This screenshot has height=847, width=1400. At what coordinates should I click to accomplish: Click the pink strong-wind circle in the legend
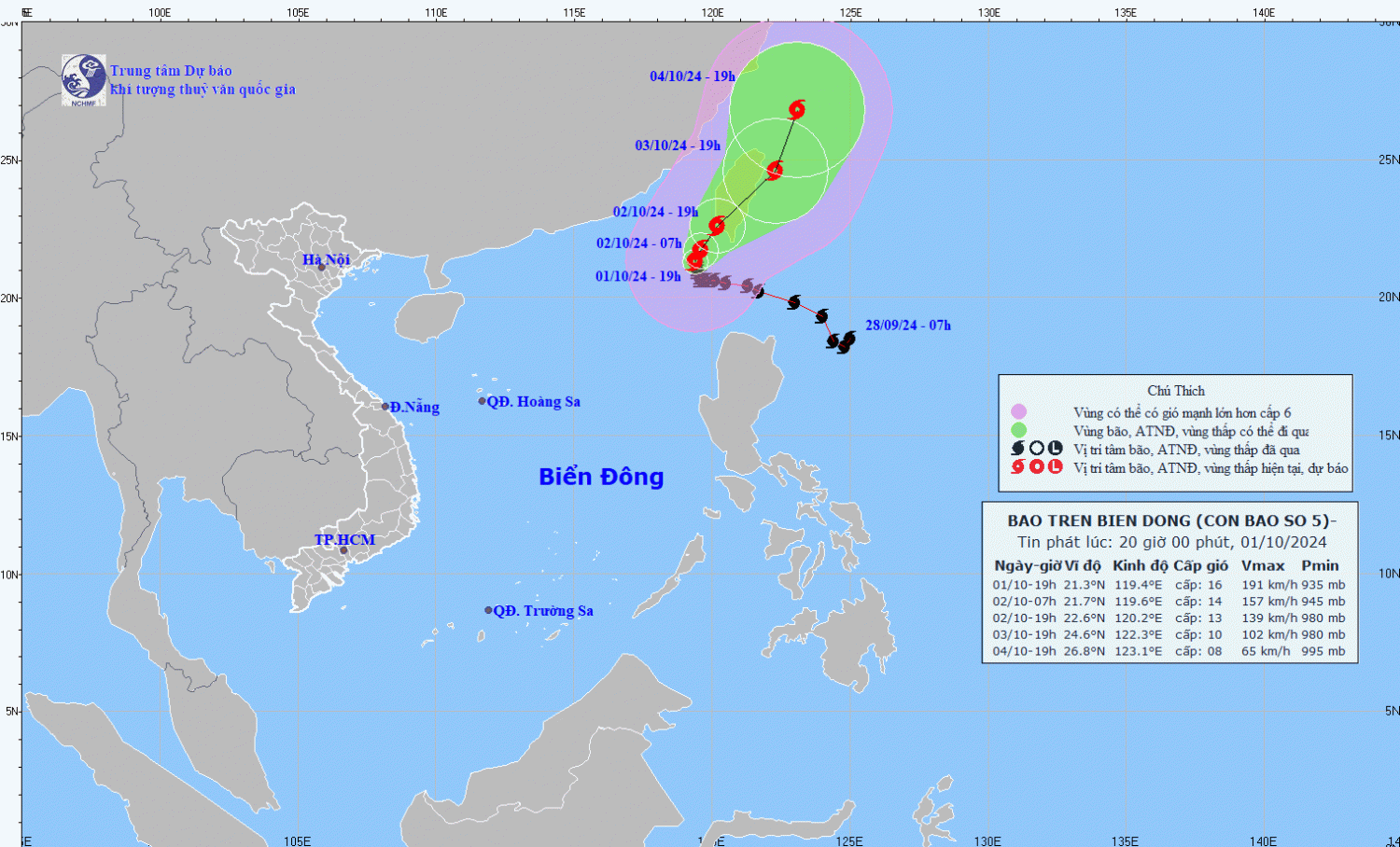[1018, 411]
